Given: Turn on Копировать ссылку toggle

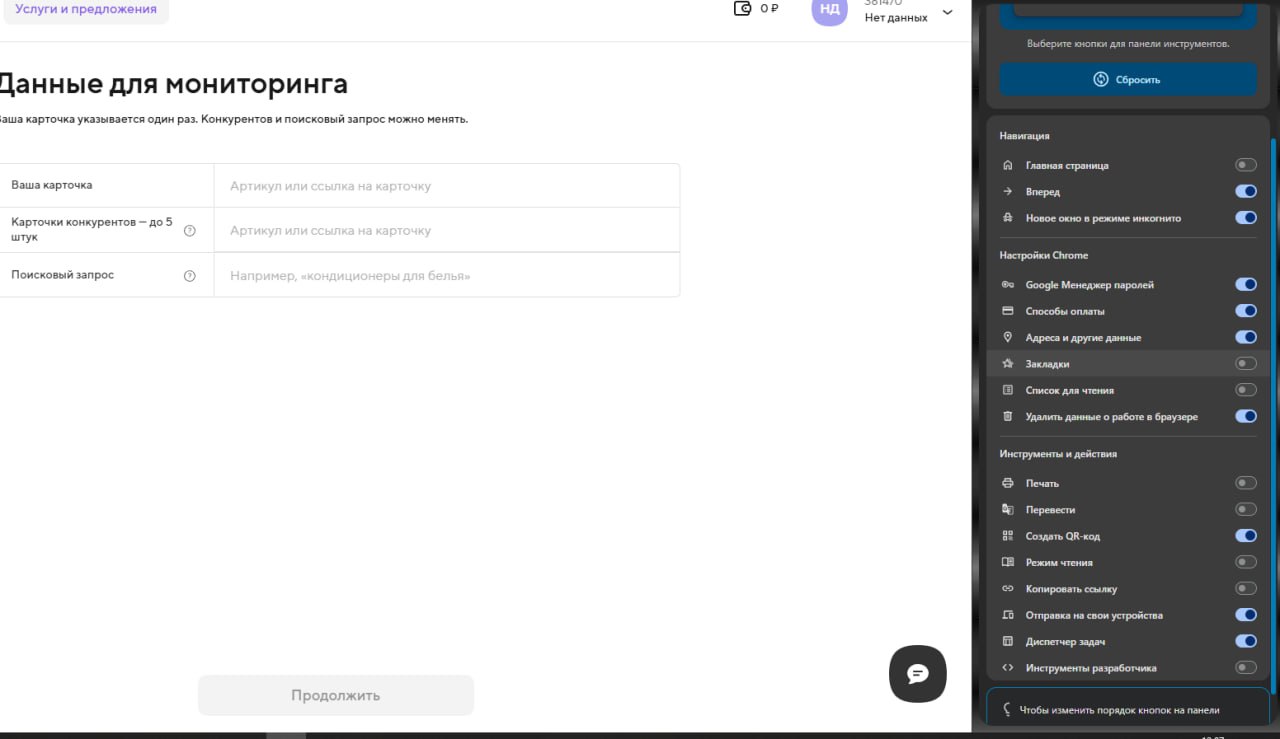Looking at the screenshot, I should (x=1246, y=588).
